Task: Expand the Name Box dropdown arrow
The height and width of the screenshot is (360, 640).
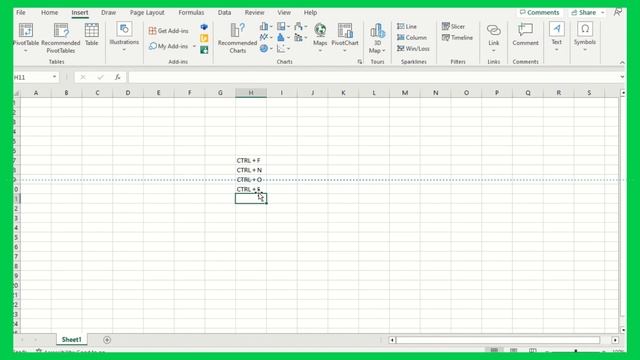Action: coord(54,77)
